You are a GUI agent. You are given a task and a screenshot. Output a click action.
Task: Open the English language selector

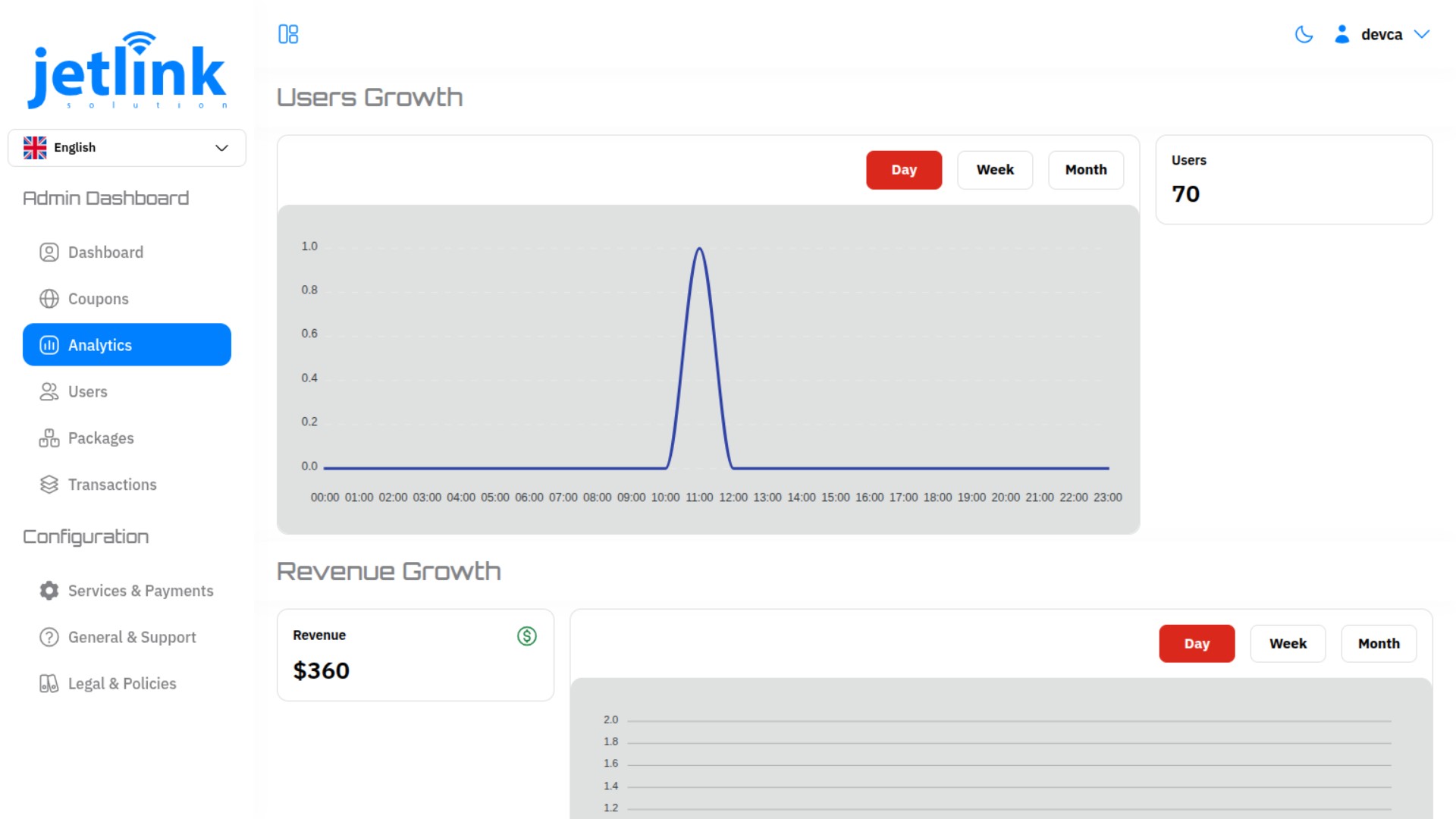[x=127, y=148]
